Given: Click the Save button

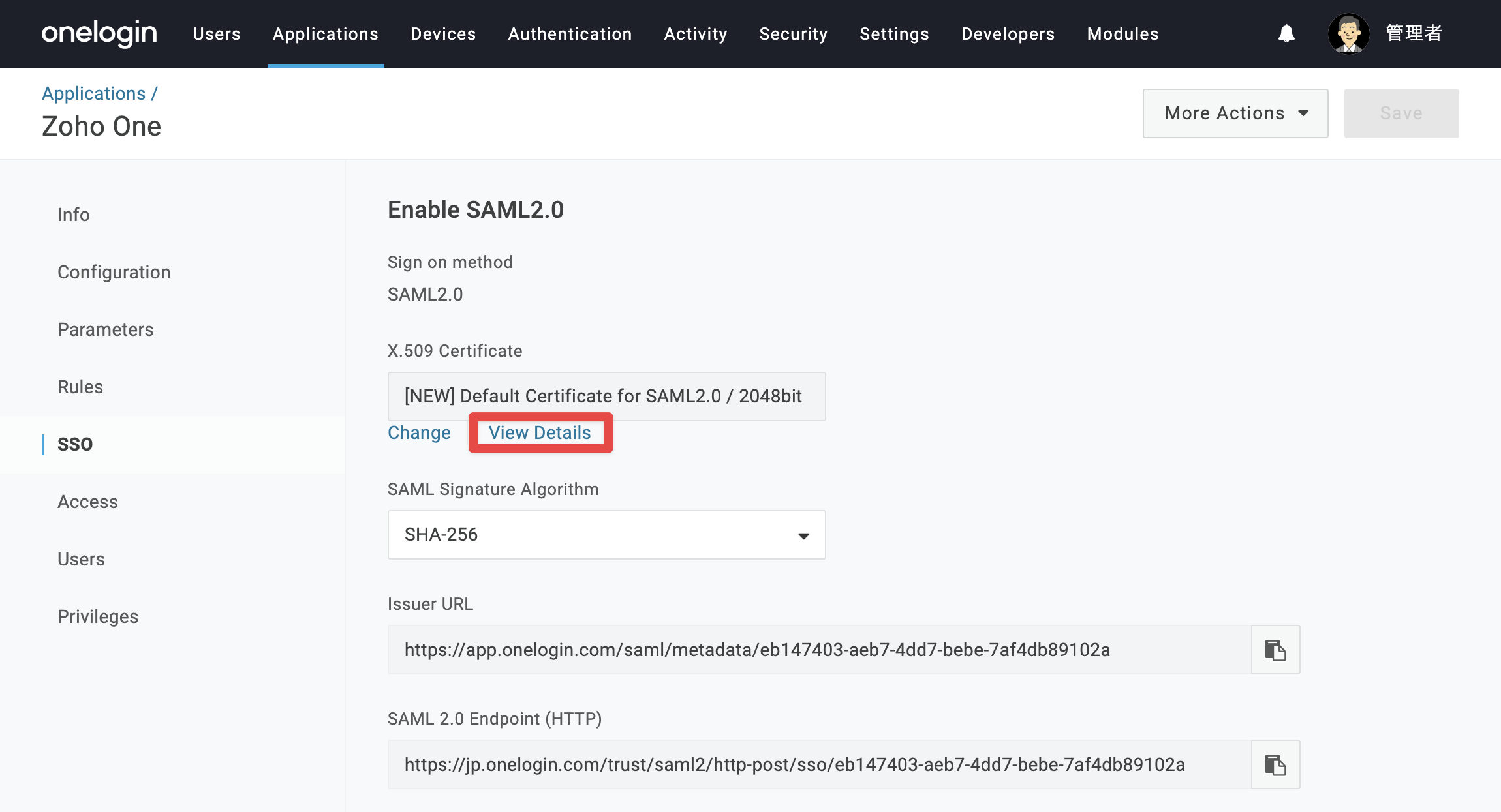Looking at the screenshot, I should tap(1401, 113).
